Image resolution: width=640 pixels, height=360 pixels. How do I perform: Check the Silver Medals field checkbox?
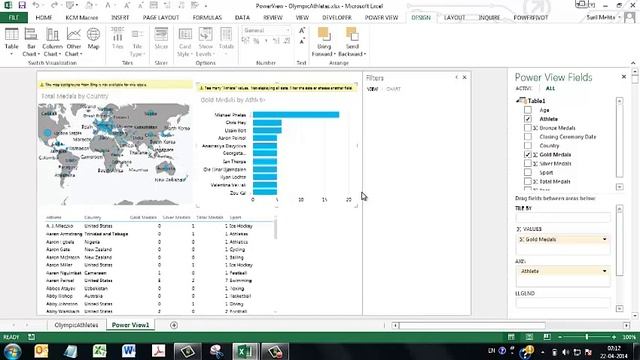[x=528, y=163]
